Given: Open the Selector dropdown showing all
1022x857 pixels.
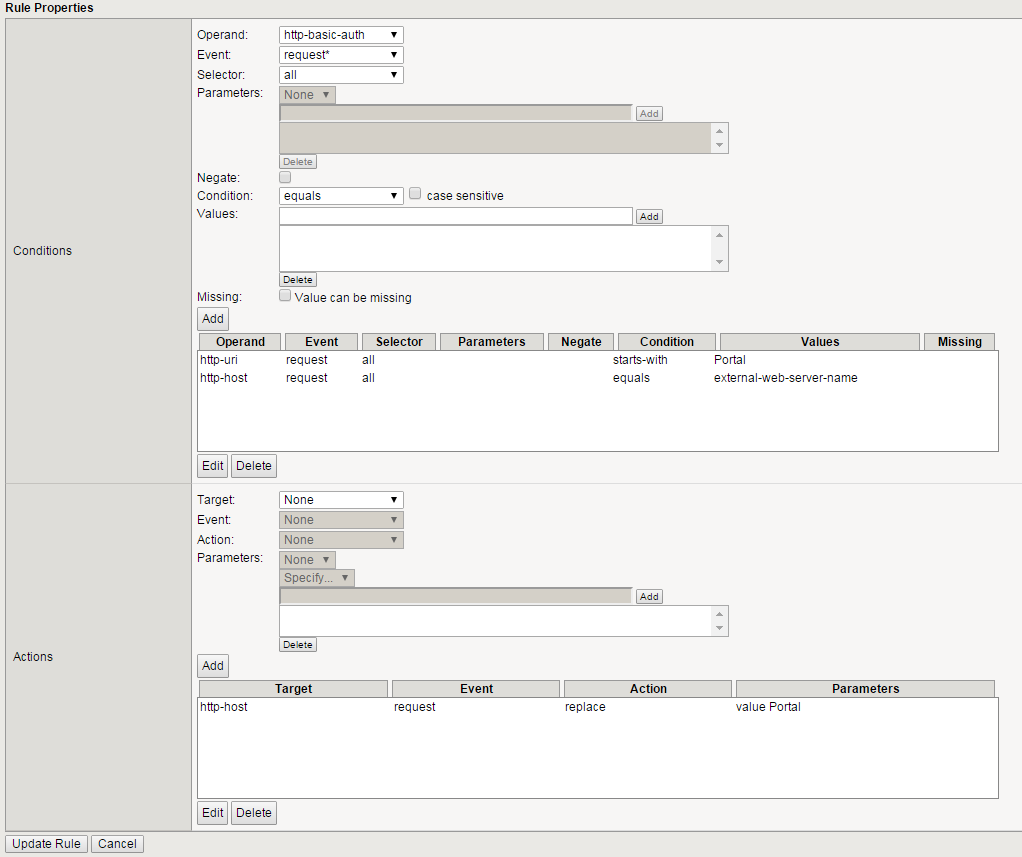Looking at the screenshot, I should coord(340,74).
